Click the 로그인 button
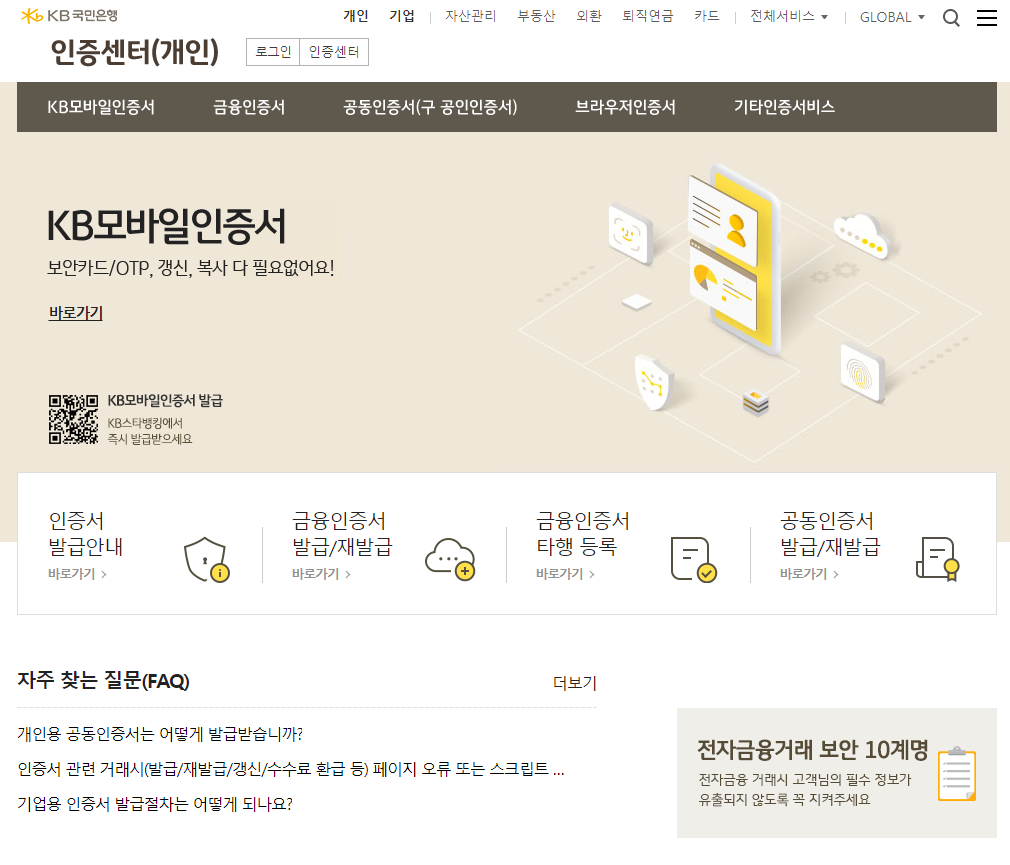 coord(273,52)
